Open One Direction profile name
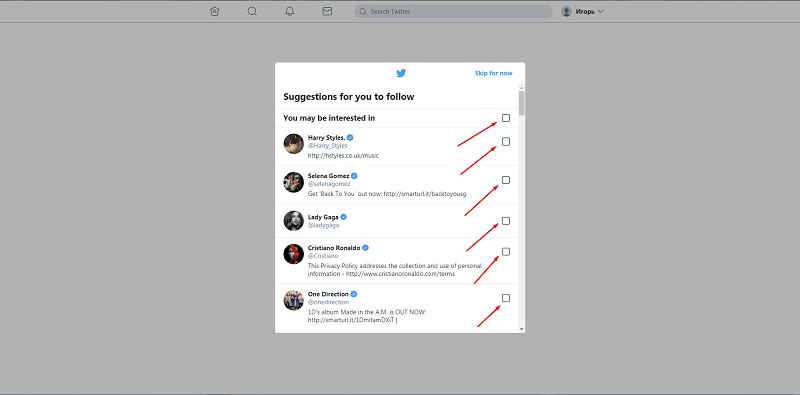Viewport: 800px width, 395px height. [x=328, y=294]
